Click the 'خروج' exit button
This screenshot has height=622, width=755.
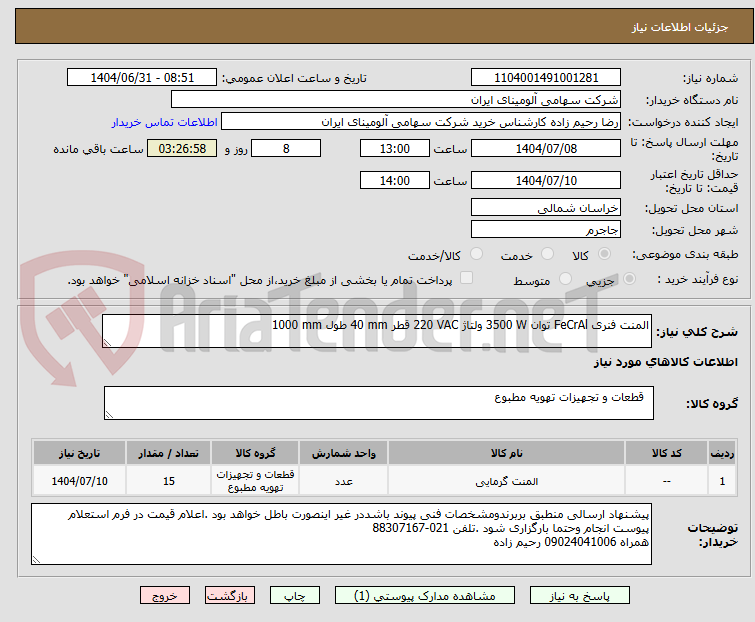165,595
